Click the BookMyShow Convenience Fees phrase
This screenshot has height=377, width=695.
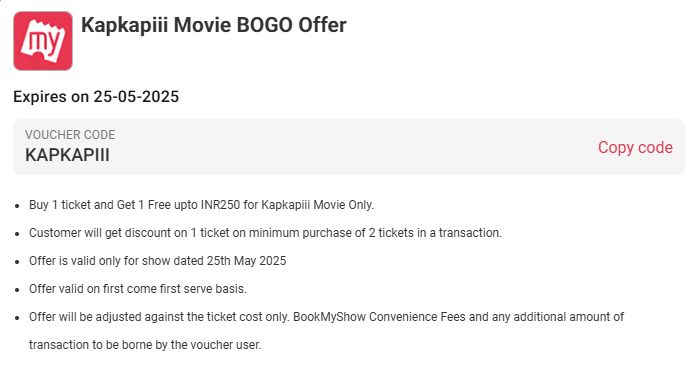click(x=379, y=317)
